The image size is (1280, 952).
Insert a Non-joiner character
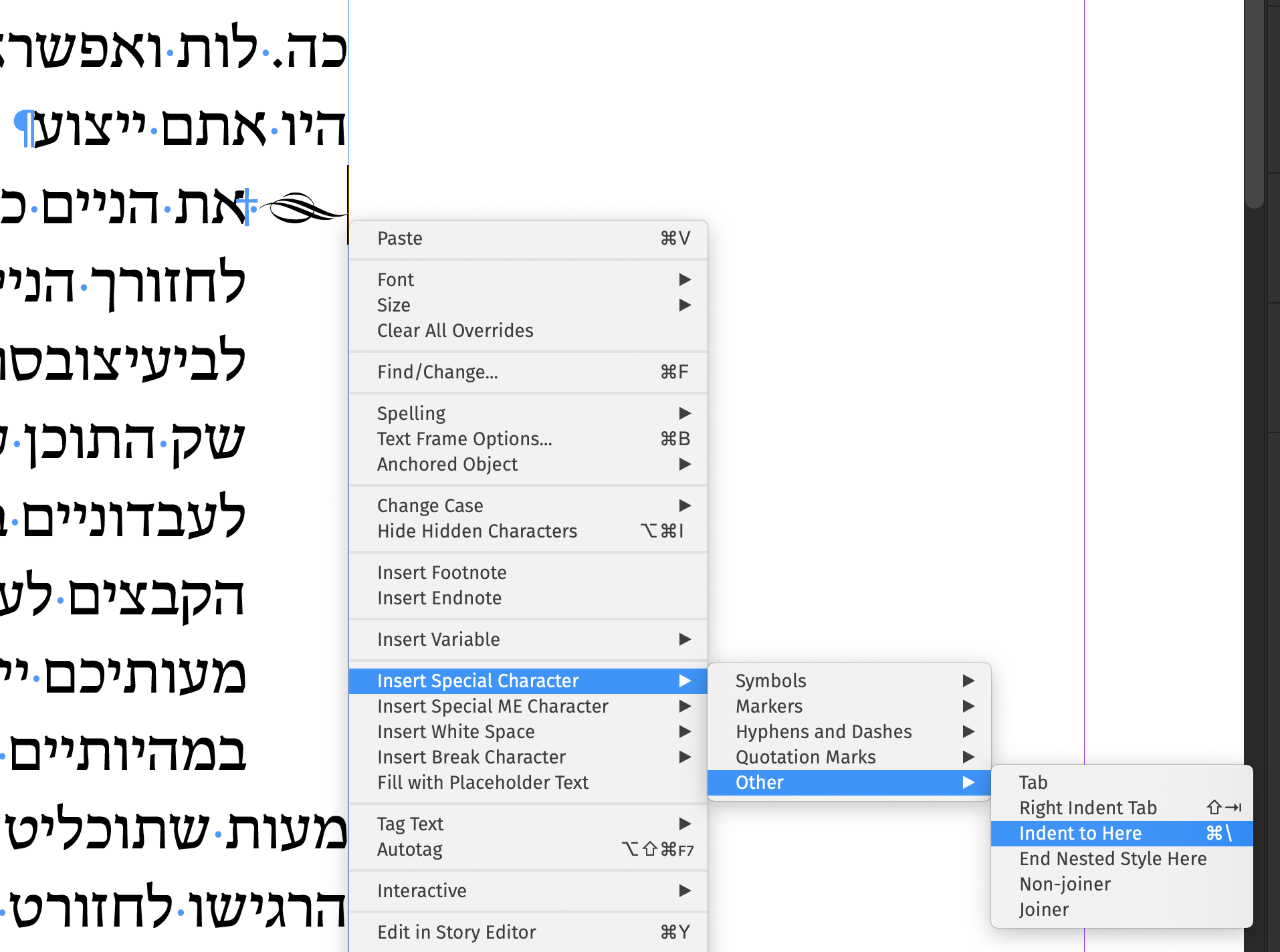coord(1122,884)
